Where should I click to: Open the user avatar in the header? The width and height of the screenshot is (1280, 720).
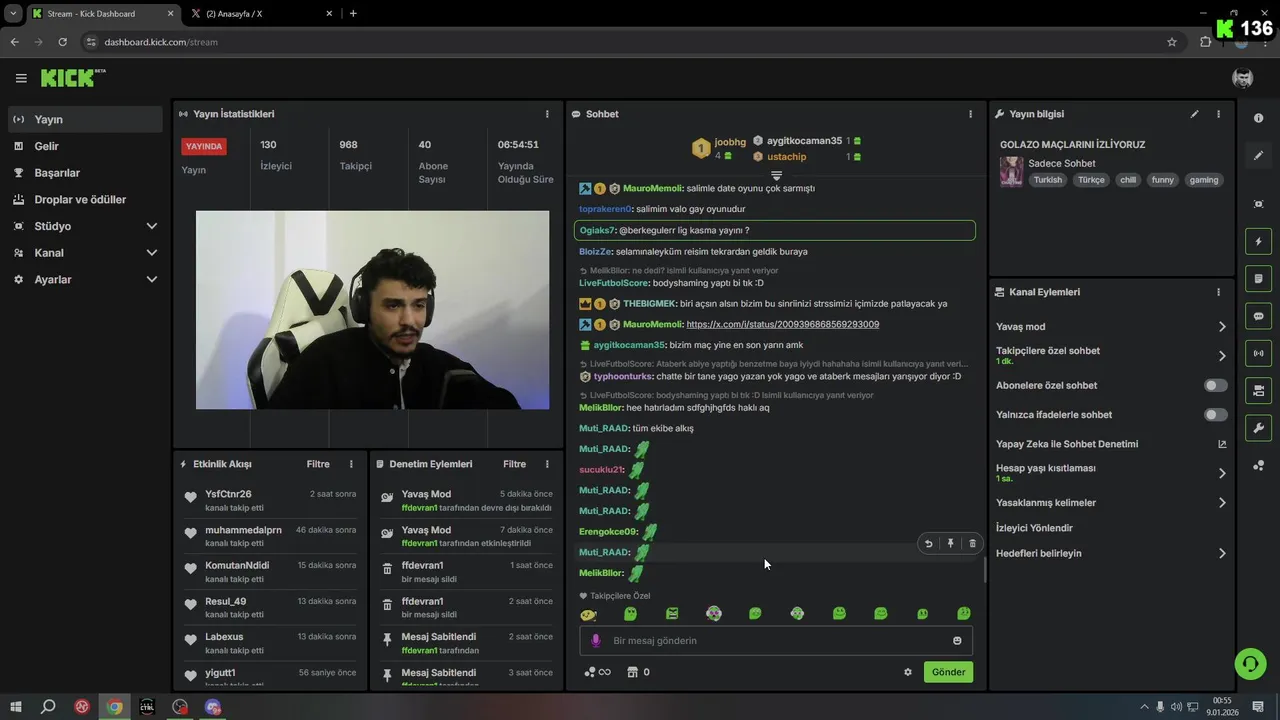coord(1242,78)
